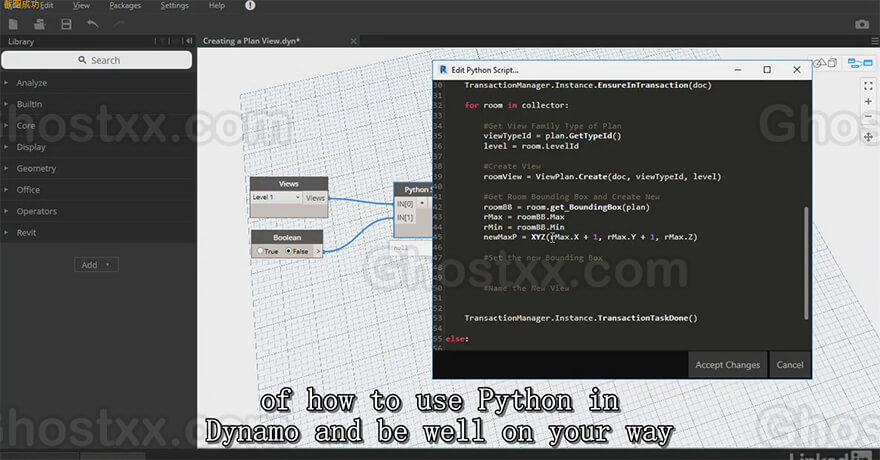The image size is (880, 460).
Task: Collapse the Library panel with arrow icon
Action: [189, 41]
